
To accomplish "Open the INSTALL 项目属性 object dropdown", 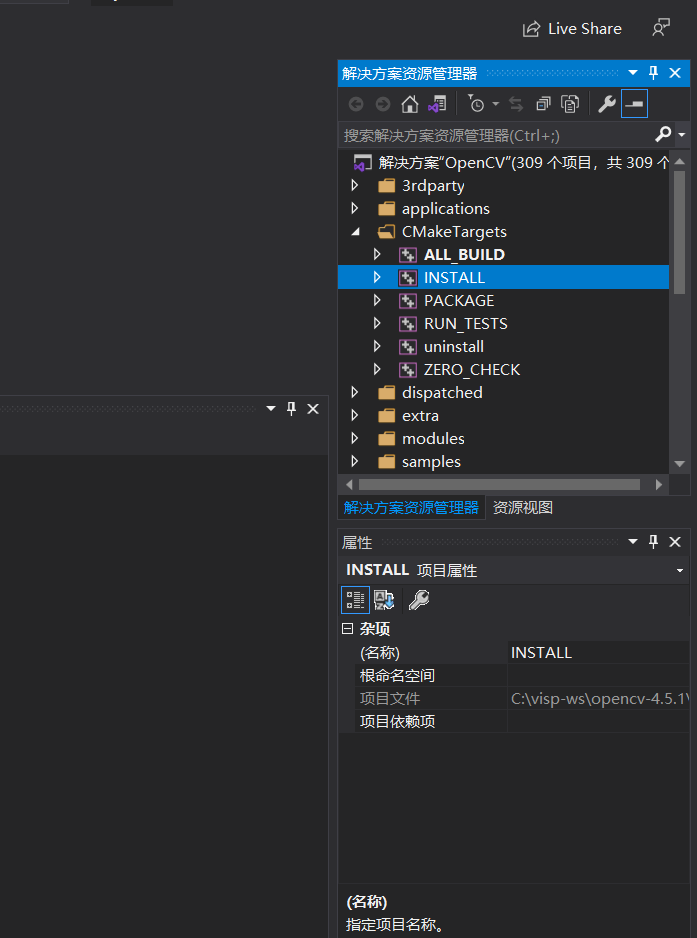I will (680, 571).
